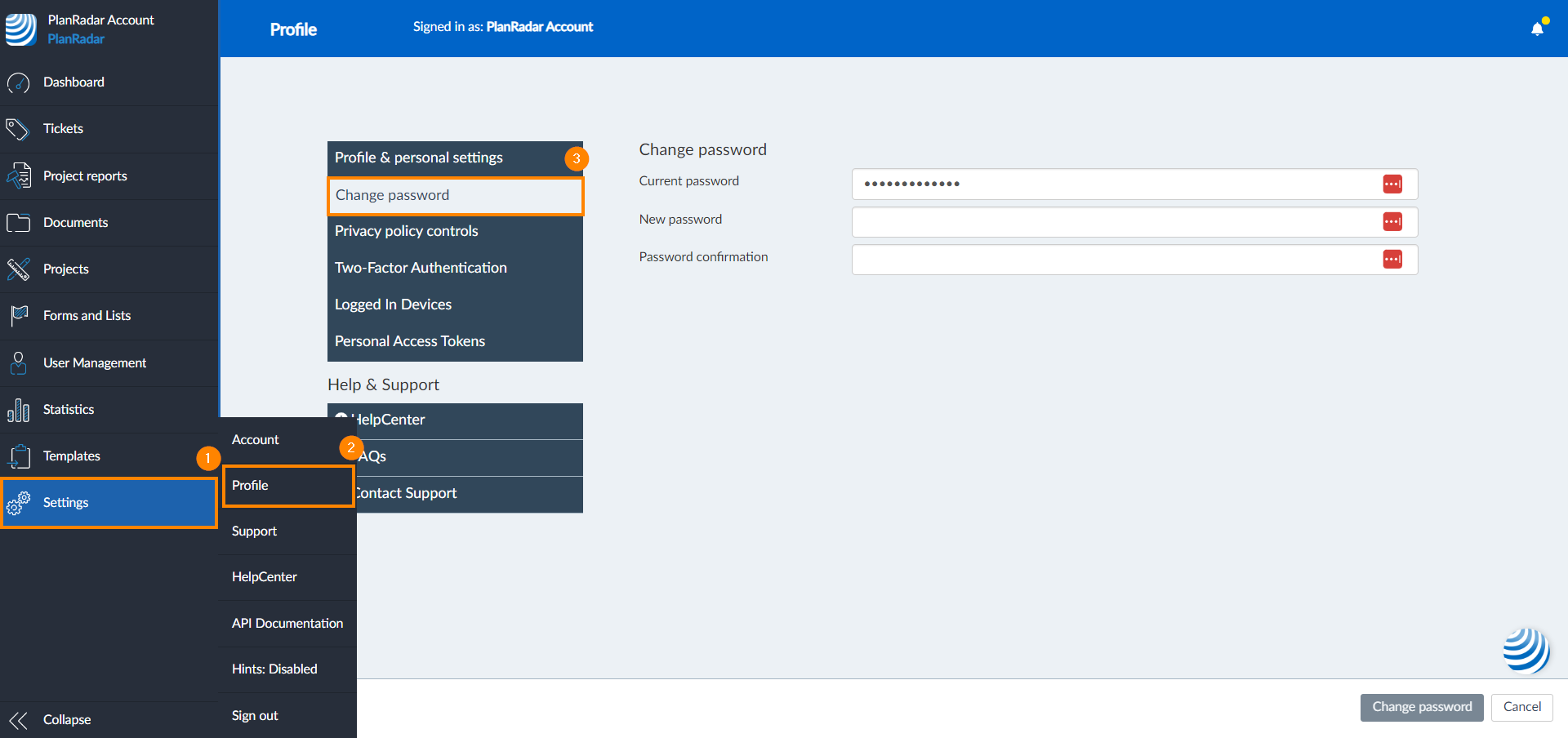Open the Dashboard gauge icon

click(18, 82)
